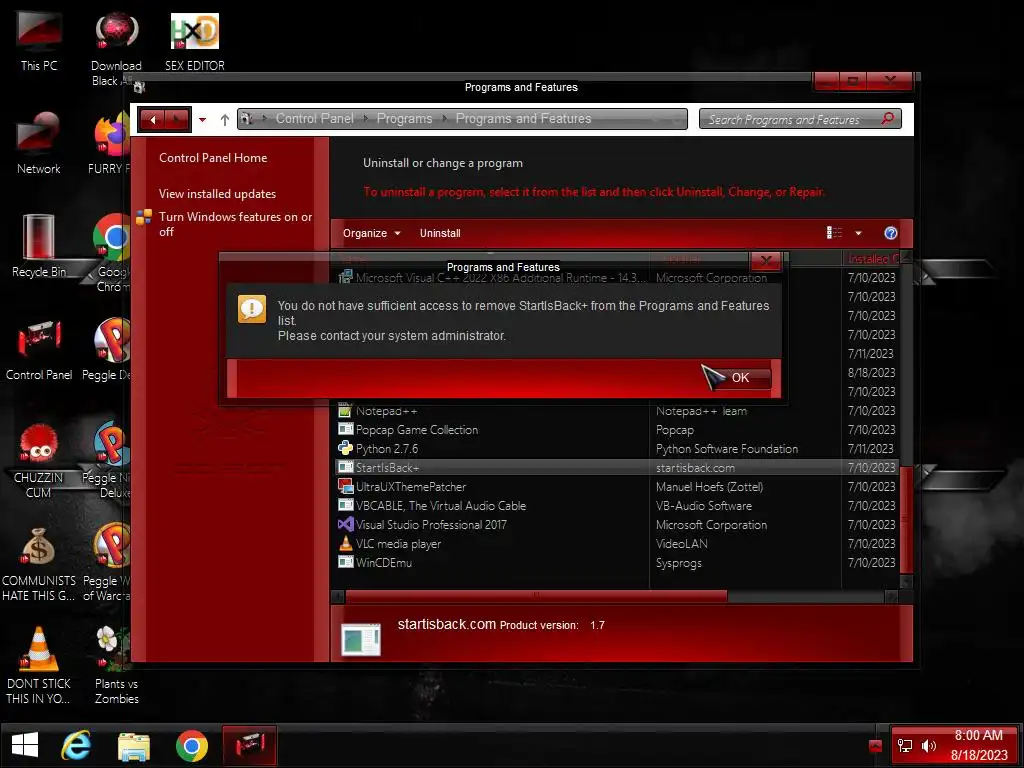1024x768 pixels.
Task: Open the Organize dropdown menu
Action: click(371, 233)
